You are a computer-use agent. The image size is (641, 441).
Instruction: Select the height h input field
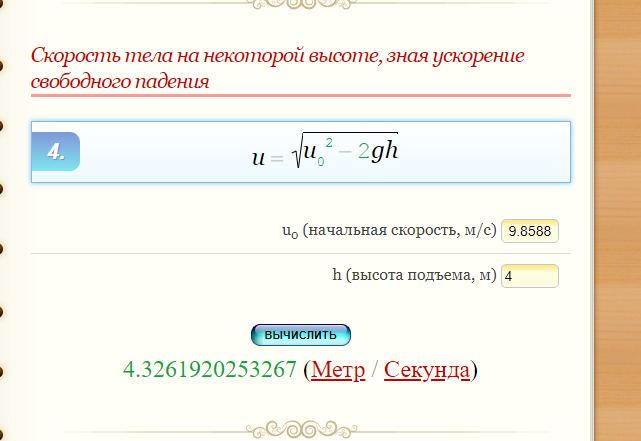tap(530, 276)
